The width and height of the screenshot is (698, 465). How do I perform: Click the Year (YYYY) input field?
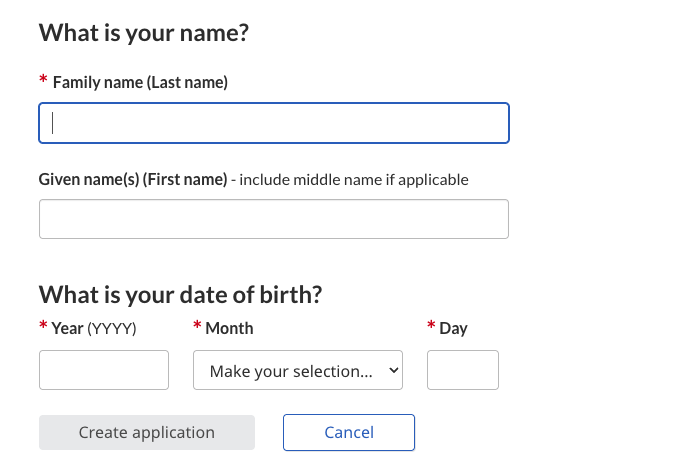(104, 370)
